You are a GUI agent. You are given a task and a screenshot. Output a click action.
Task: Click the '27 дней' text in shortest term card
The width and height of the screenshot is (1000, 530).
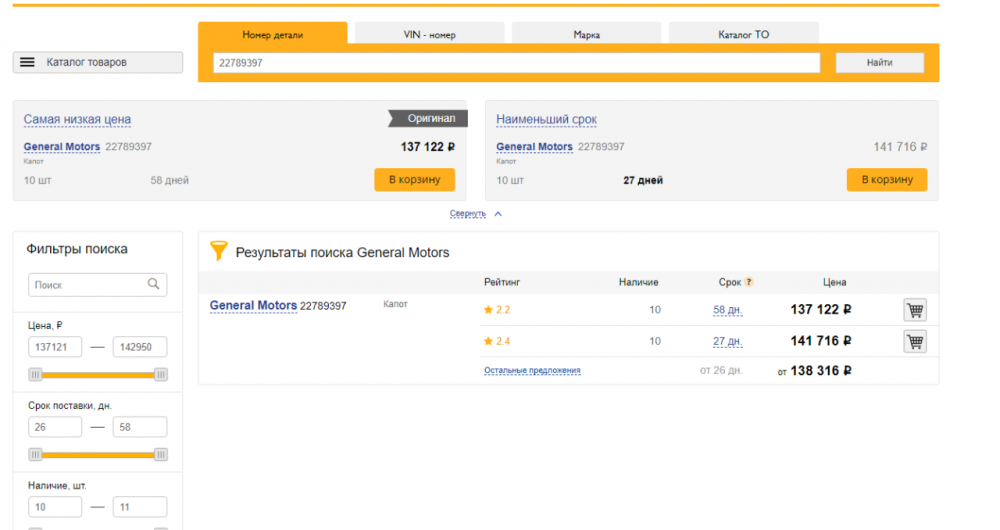pyautogui.click(x=643, y=180)
